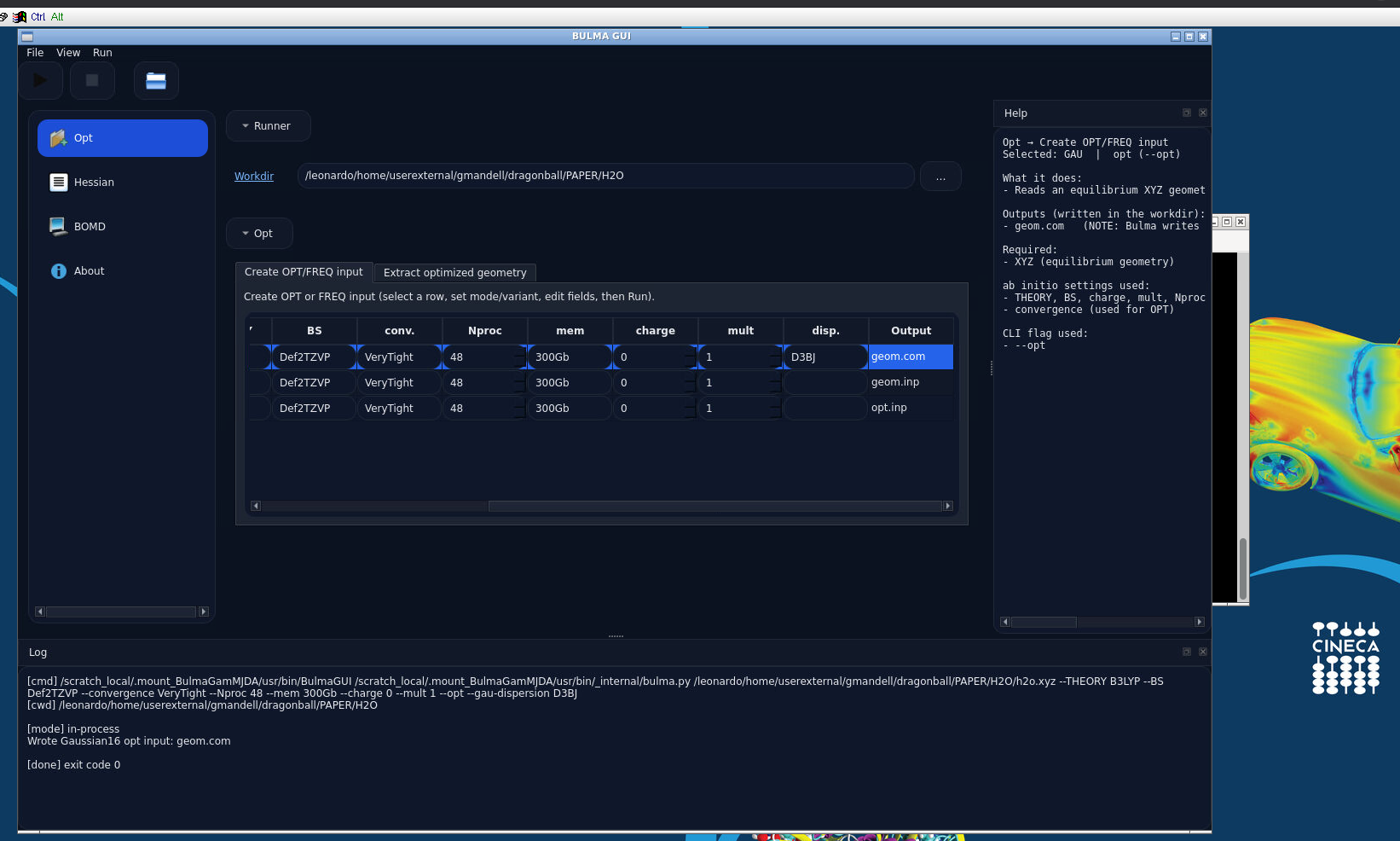Click sidebar horizontal scrollbar right arrow

204,612
